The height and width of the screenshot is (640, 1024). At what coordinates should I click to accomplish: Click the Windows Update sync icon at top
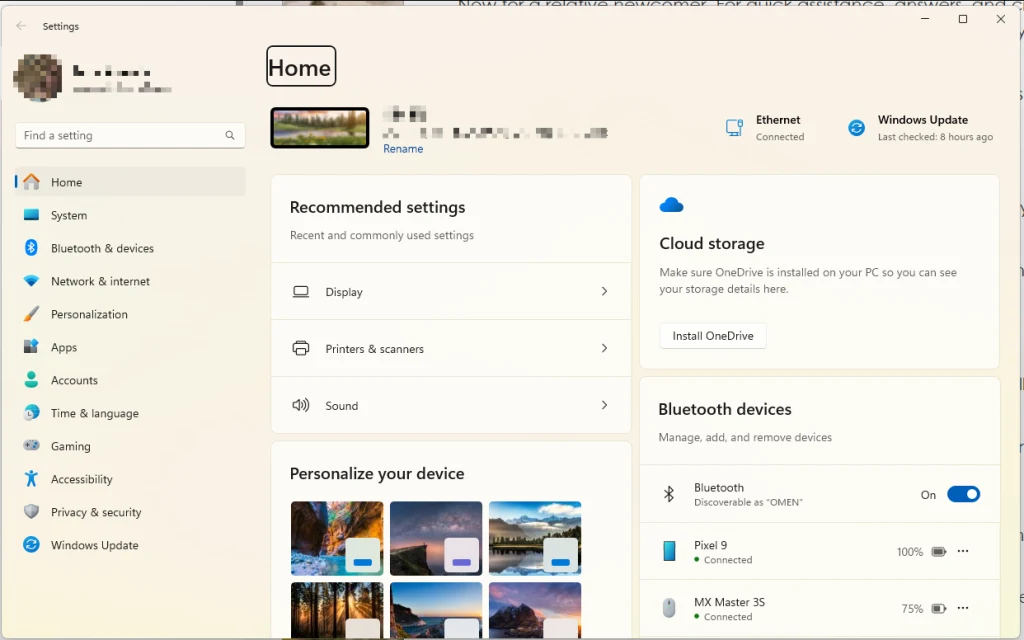(856, 128)
